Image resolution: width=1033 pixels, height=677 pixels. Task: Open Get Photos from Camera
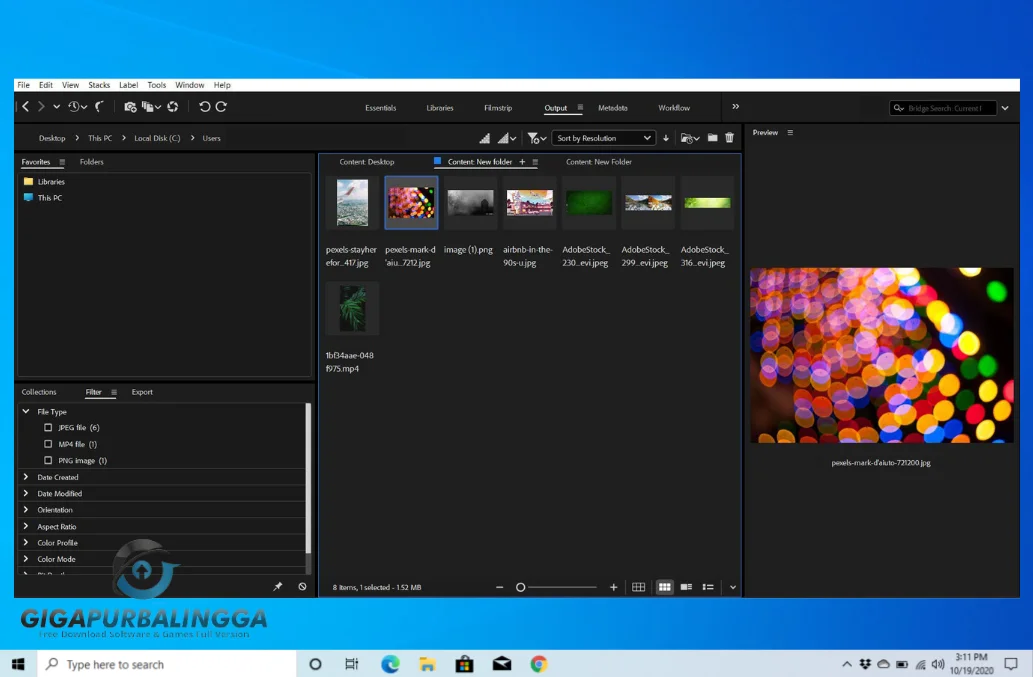130,107
